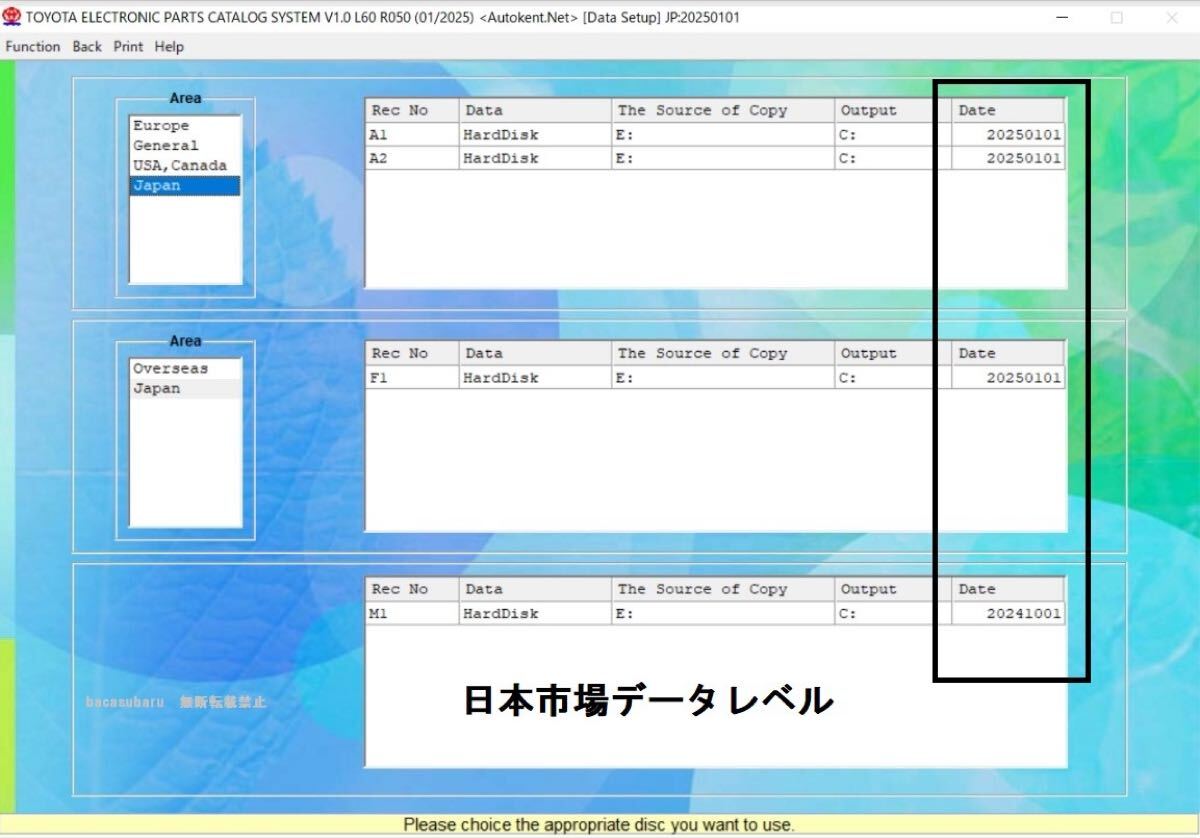Select Japan in the second Area list
Viewport: 1200px width, 838px height.
coord(158,389)
